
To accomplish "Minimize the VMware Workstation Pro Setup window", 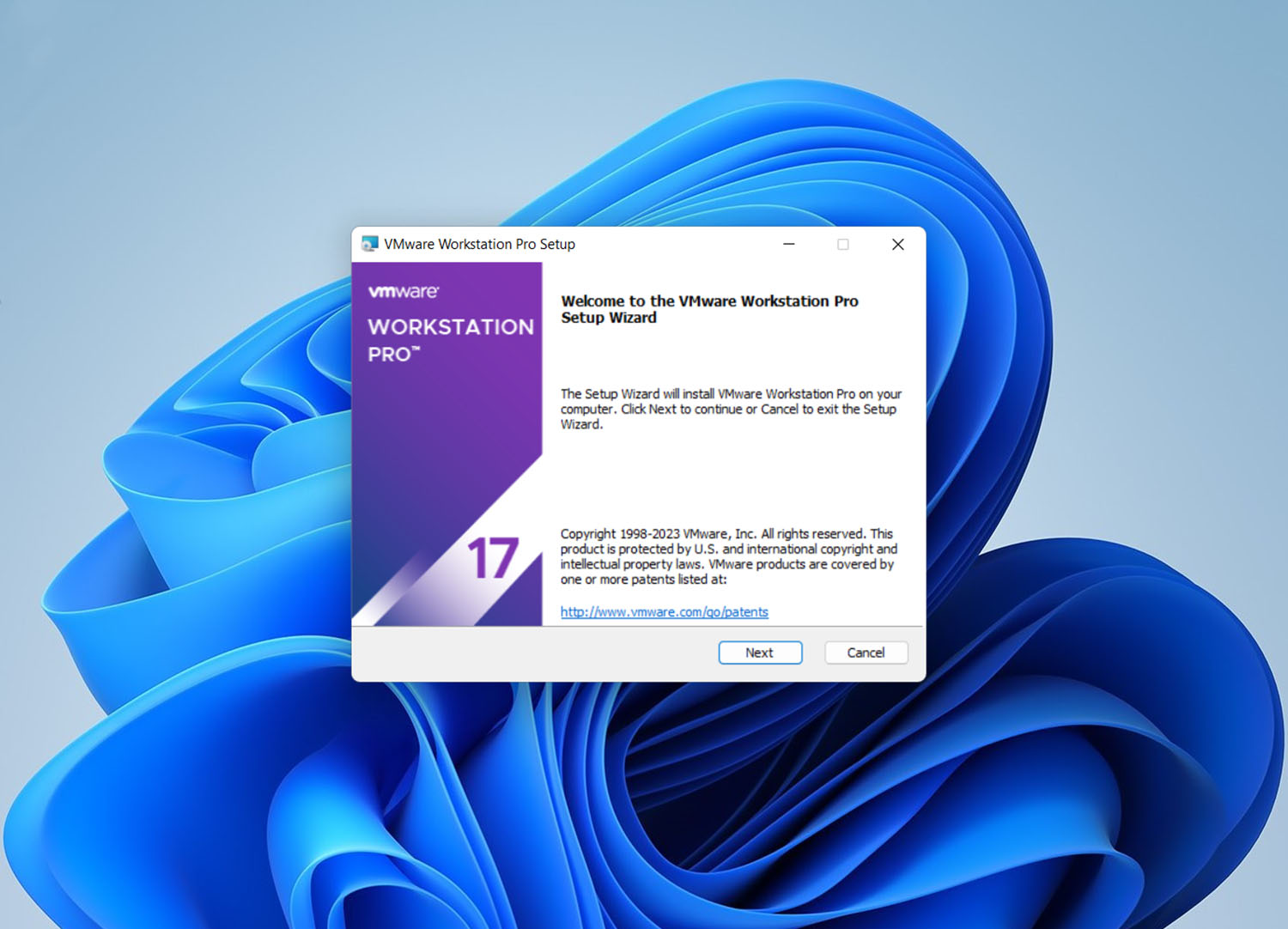I will point(788,244).
